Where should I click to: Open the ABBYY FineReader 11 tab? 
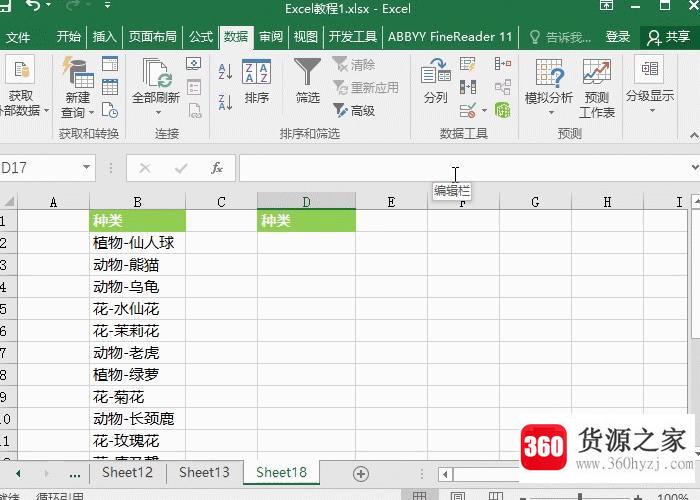point(450,37)
